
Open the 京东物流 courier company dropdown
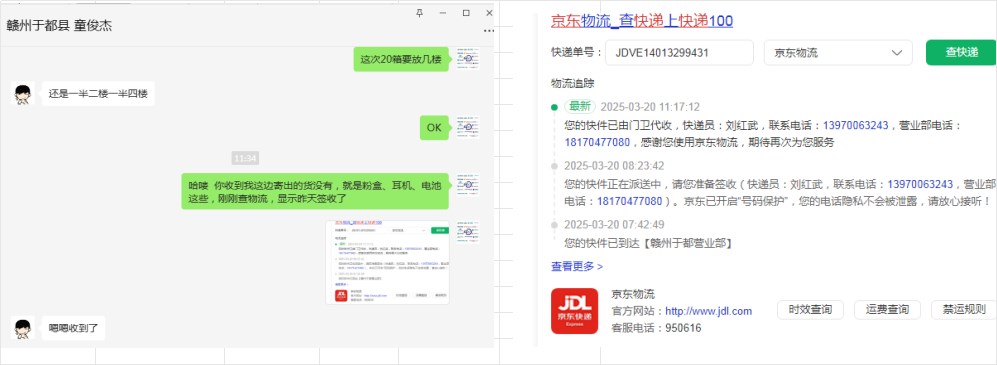point(838,53)
